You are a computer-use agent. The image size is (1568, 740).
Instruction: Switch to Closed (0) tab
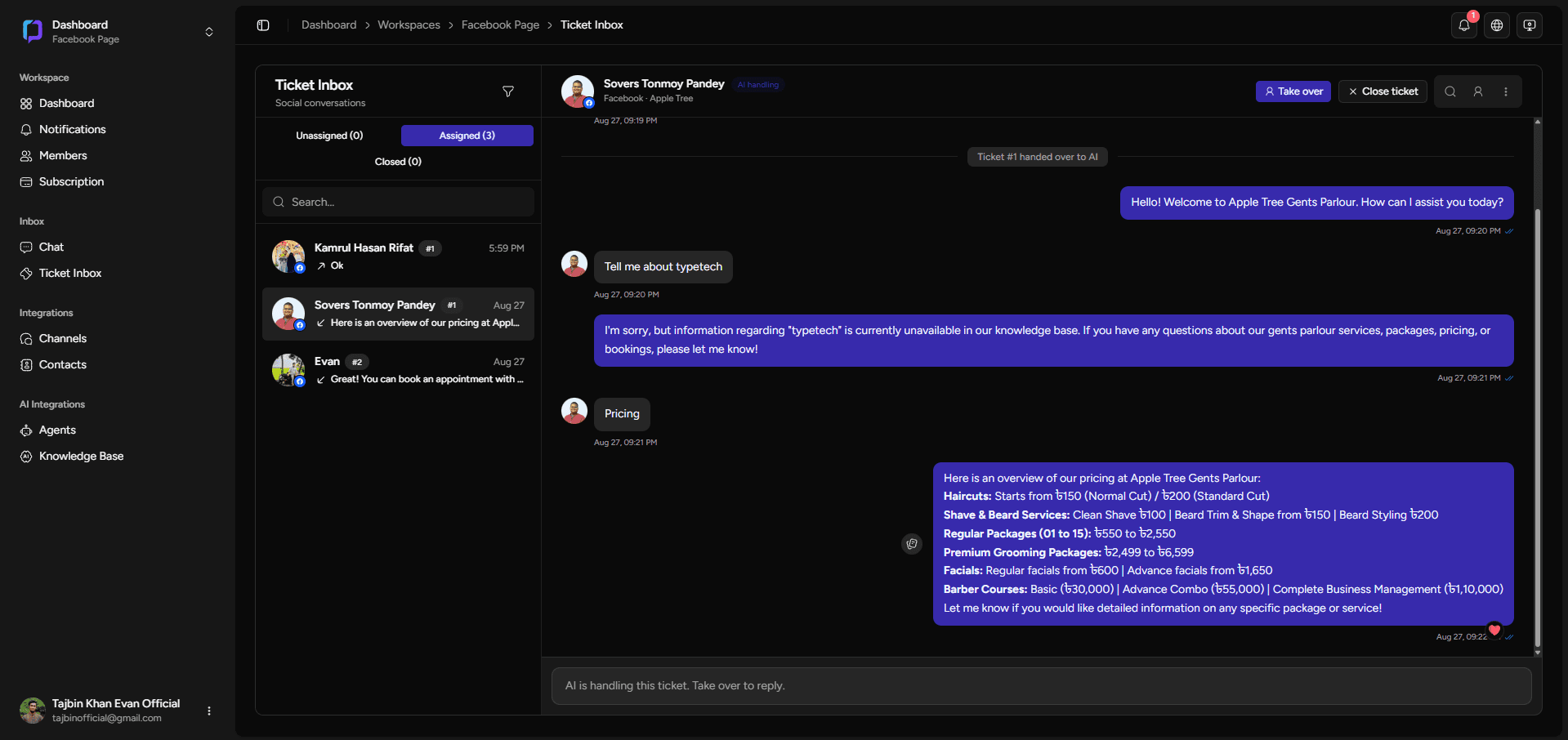(398, 162)
